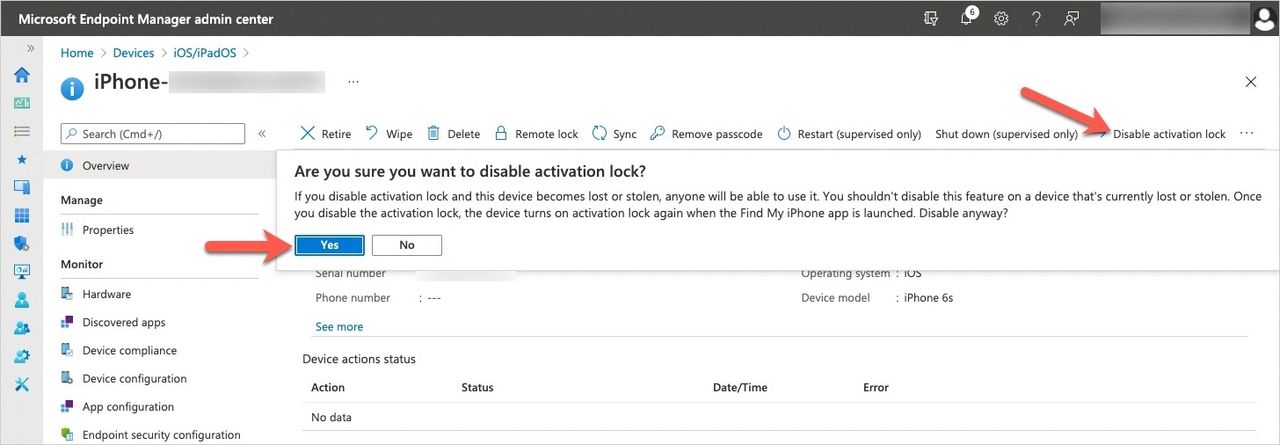Expand the left sidebar chevron
This screenshot has height=445, width=1280.
(30, 48)
